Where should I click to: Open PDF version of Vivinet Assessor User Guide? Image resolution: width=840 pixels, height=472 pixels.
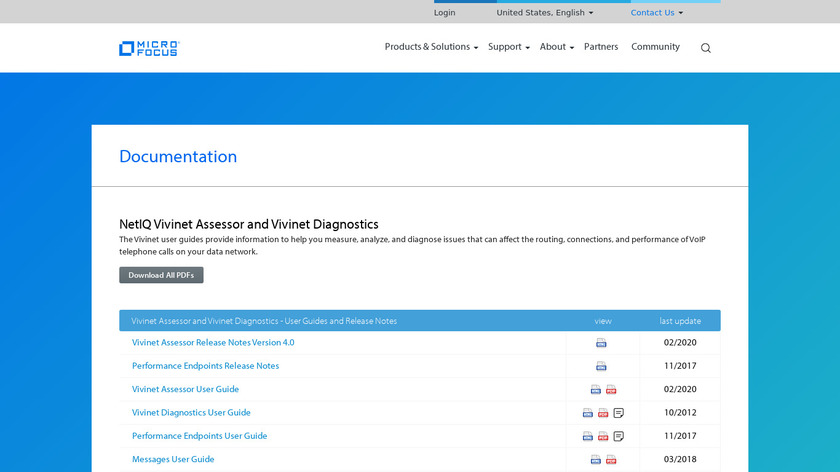611,389
